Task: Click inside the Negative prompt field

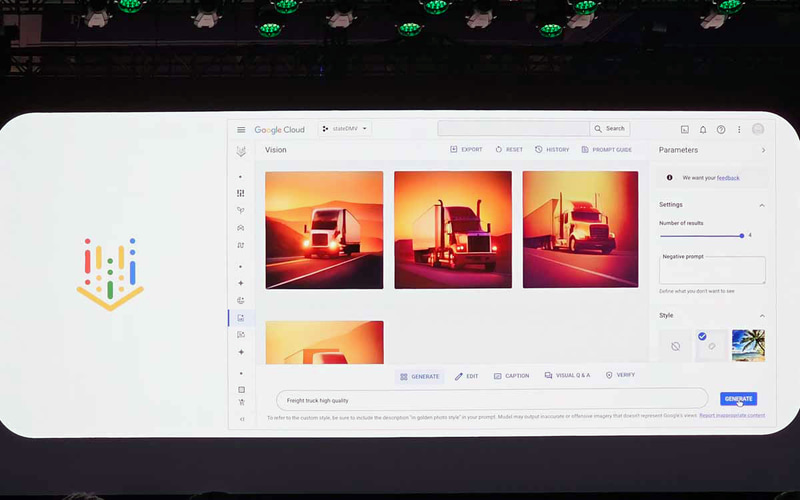Action: [712, 270]
